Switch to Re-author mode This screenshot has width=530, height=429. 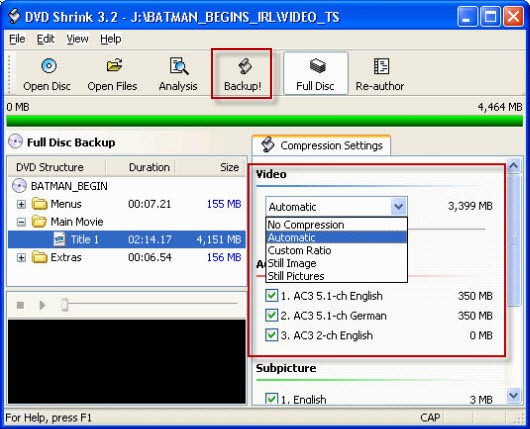click(x=380, y=74)
